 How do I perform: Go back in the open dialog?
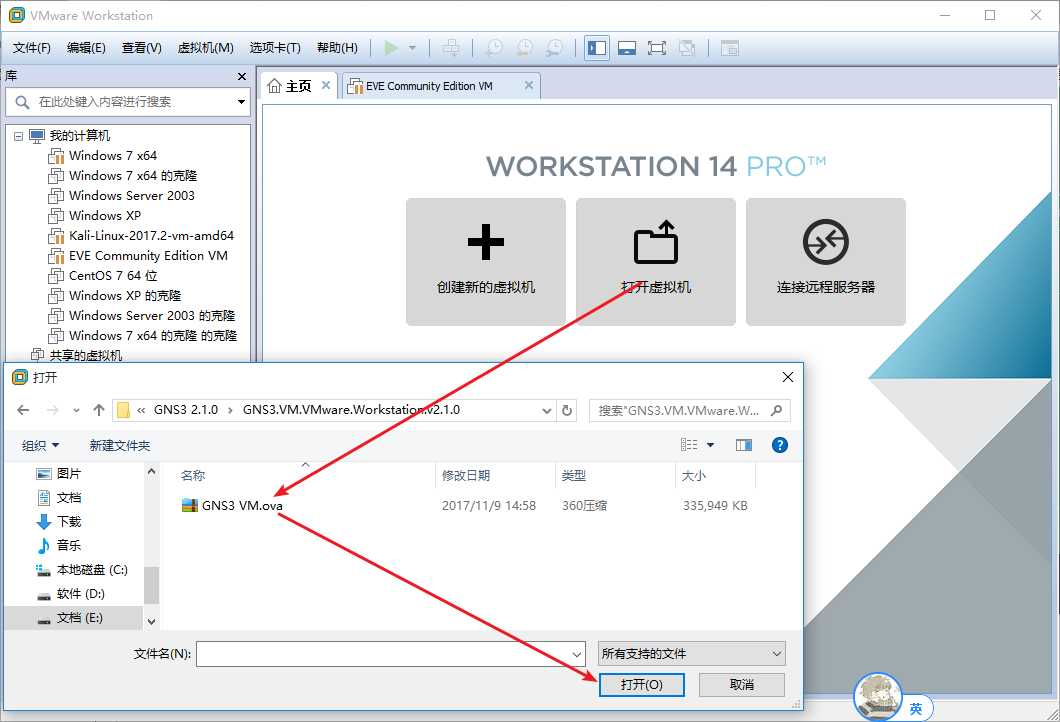click(23, 410)
